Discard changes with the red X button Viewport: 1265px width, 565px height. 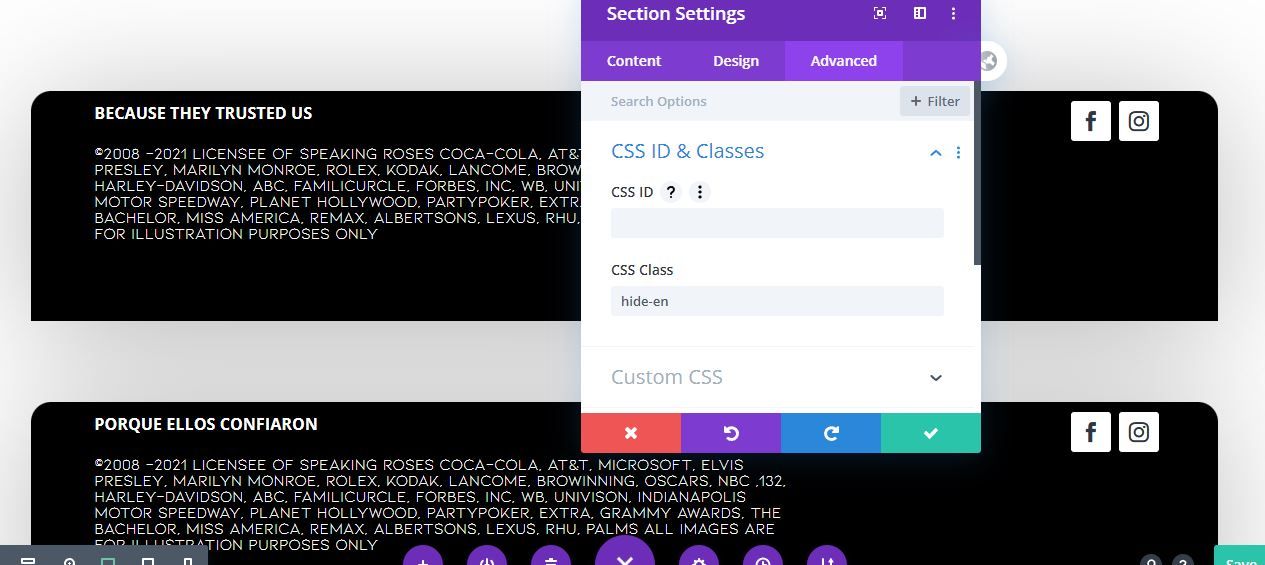(x=631, y=433)
